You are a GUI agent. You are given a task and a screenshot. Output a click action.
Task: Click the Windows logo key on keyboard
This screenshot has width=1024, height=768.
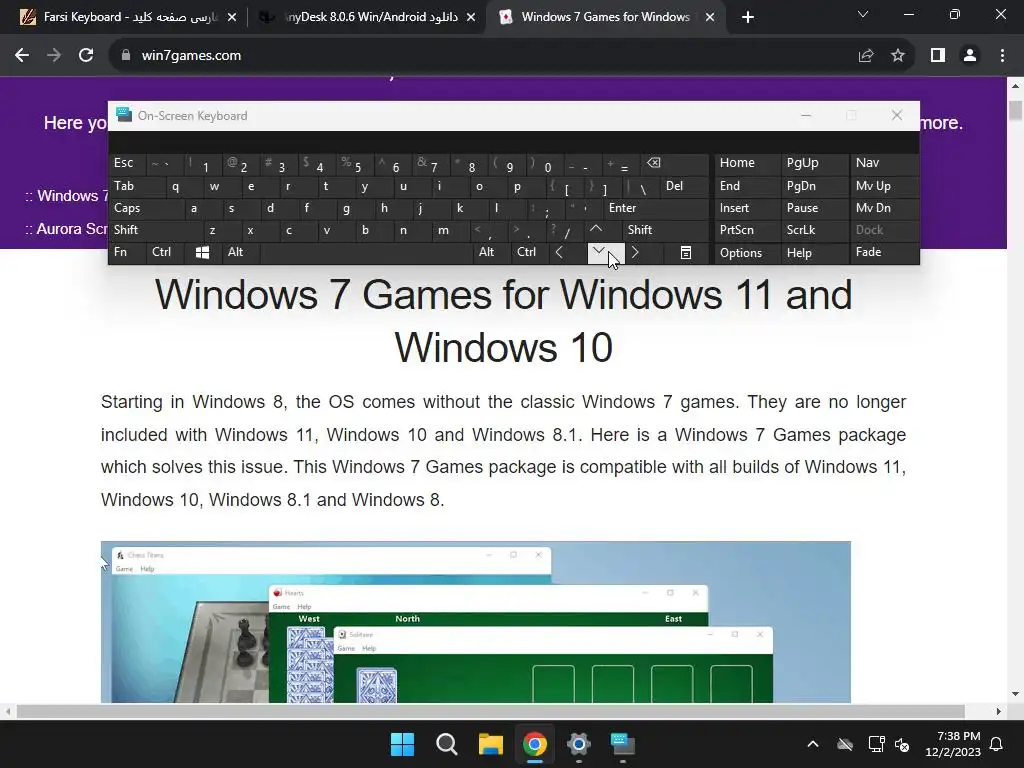point(202,253)
